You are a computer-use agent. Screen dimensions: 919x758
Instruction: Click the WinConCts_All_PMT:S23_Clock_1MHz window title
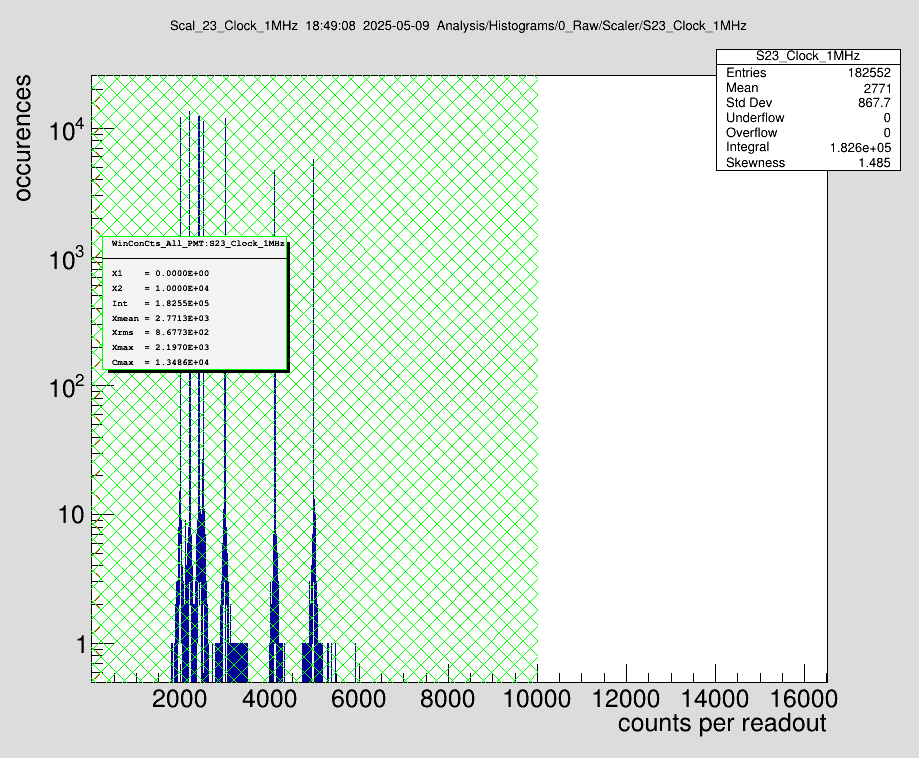click(198, 243)
